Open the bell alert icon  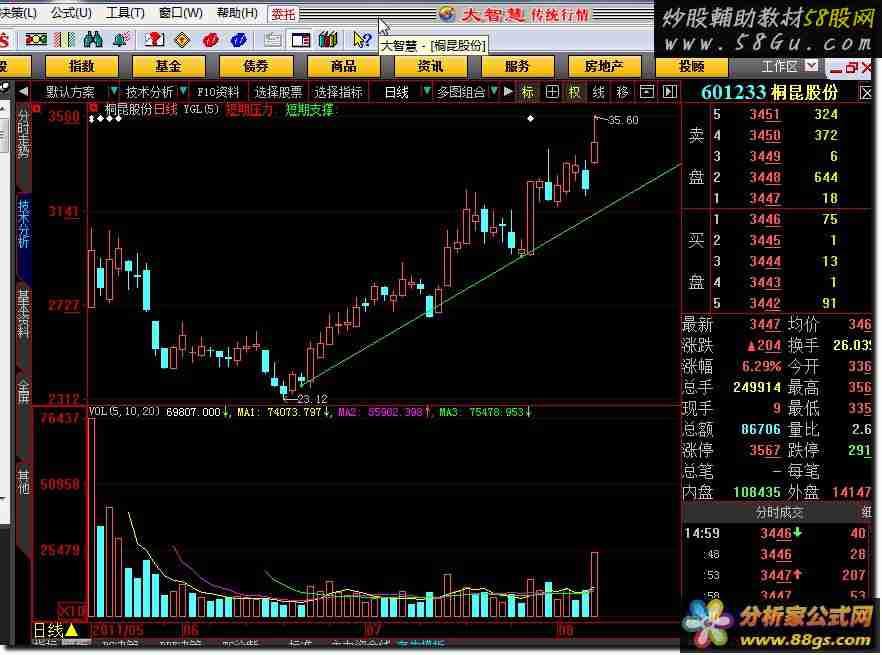pyautogui.click(x=121, y=39)
